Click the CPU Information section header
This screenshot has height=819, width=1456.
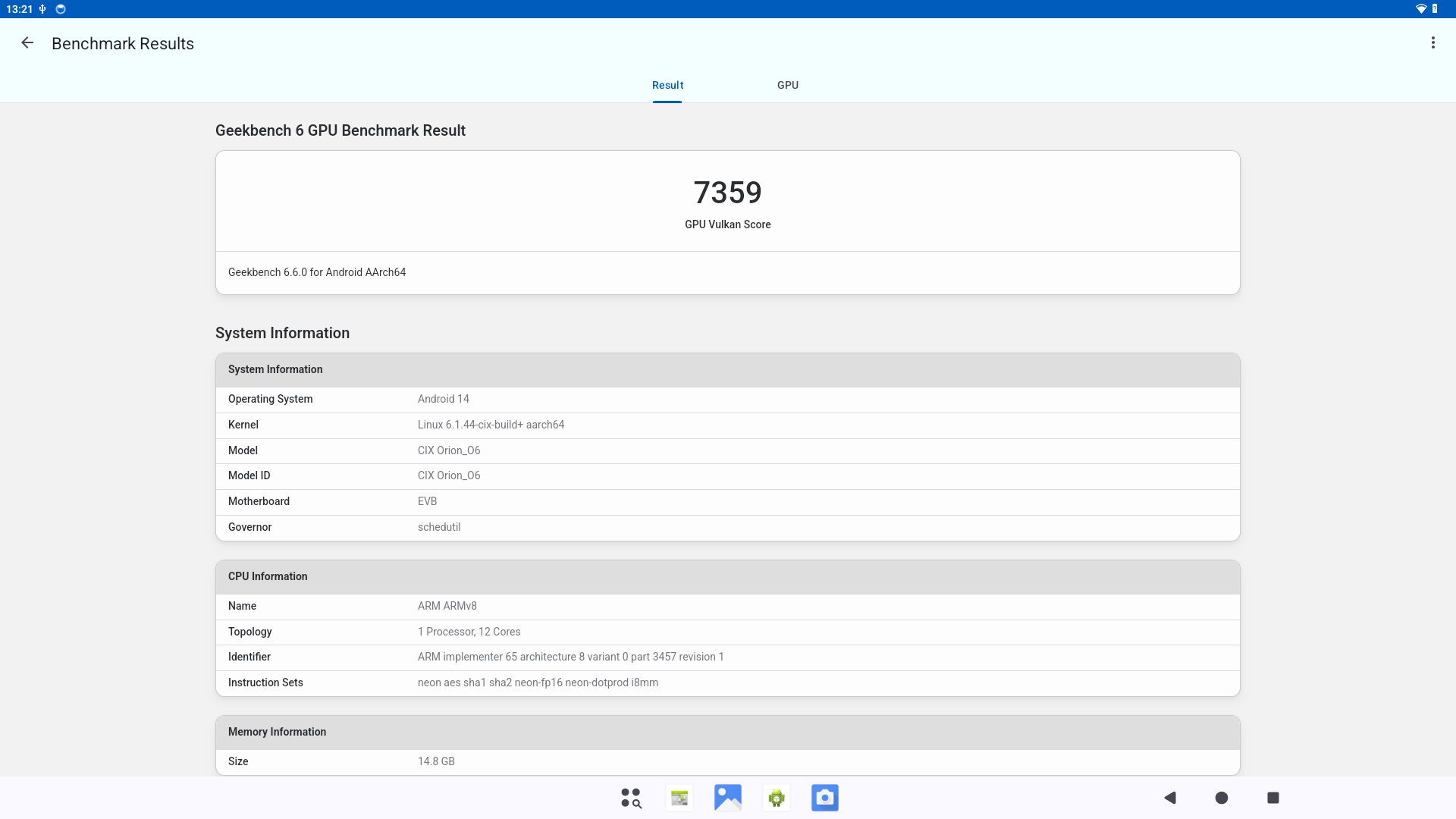tap(268, 576)
